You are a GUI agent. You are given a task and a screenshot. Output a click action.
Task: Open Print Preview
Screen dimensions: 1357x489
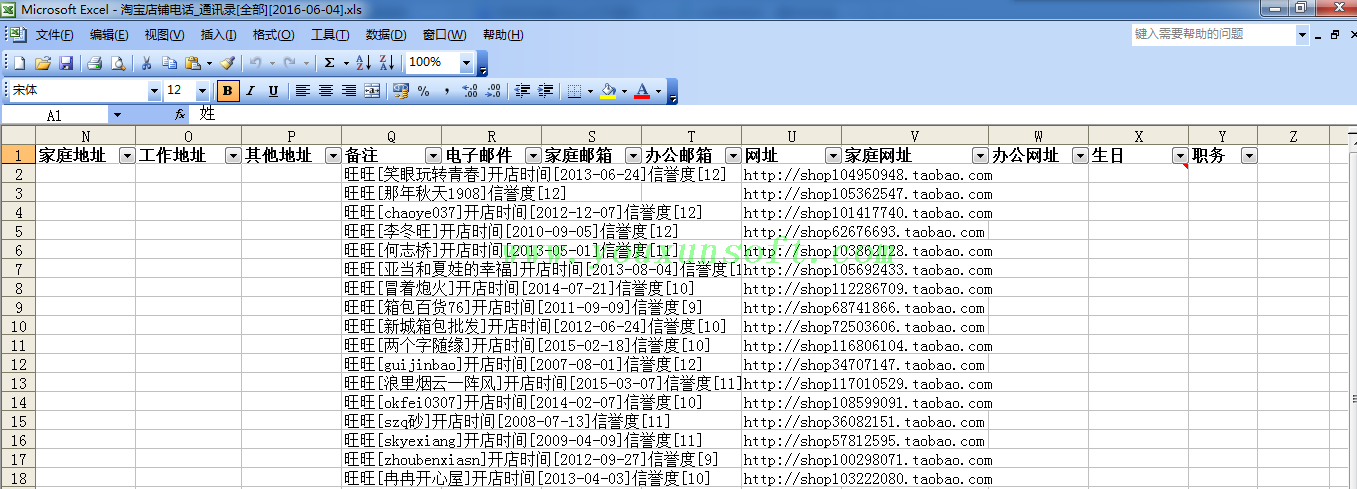[x=118, y=63]
